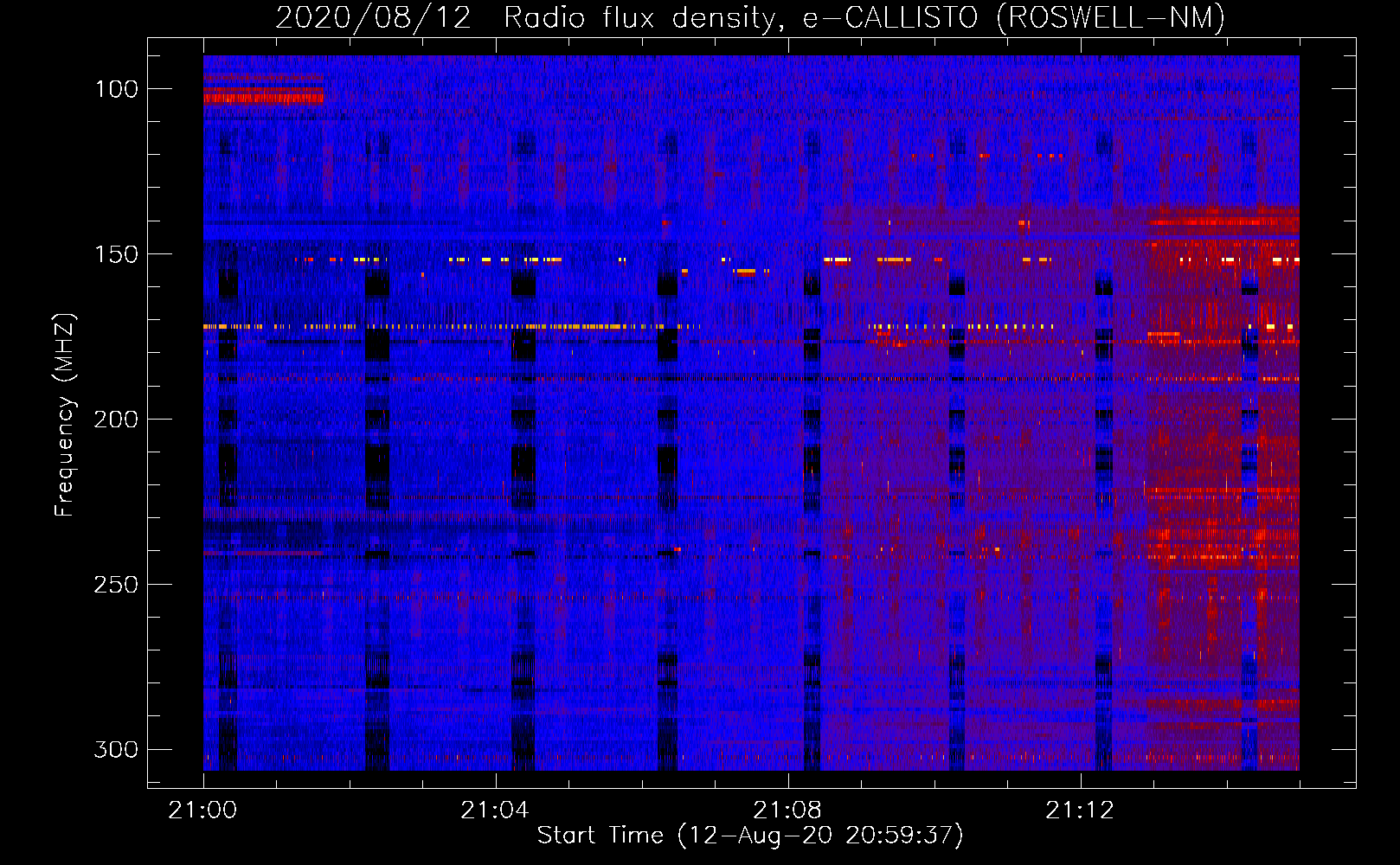The width and height of the screenshot is (1400, 865).
Task: Click the "21:12" time tick label
Action: click(1080, 811)
